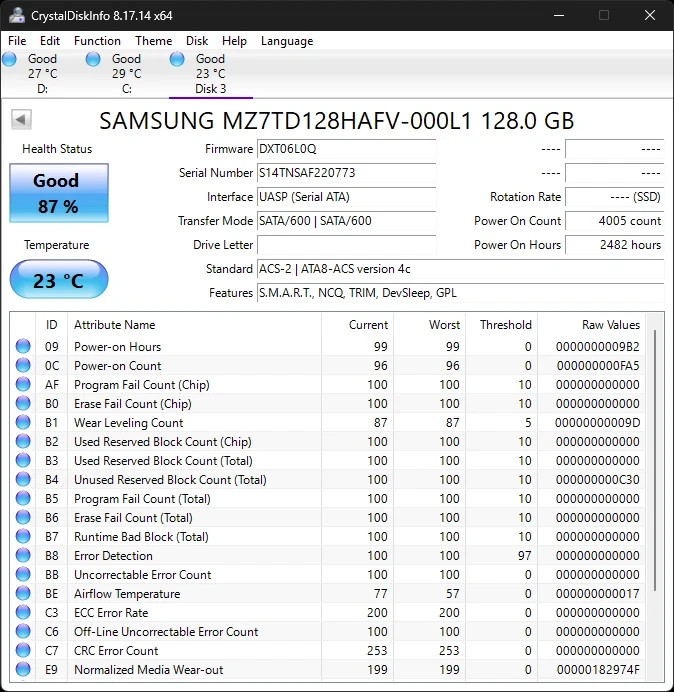The height and width of the screenshot is (692, 674).
Task: Click the Transfer Mode field
Action: coord(346,221)
